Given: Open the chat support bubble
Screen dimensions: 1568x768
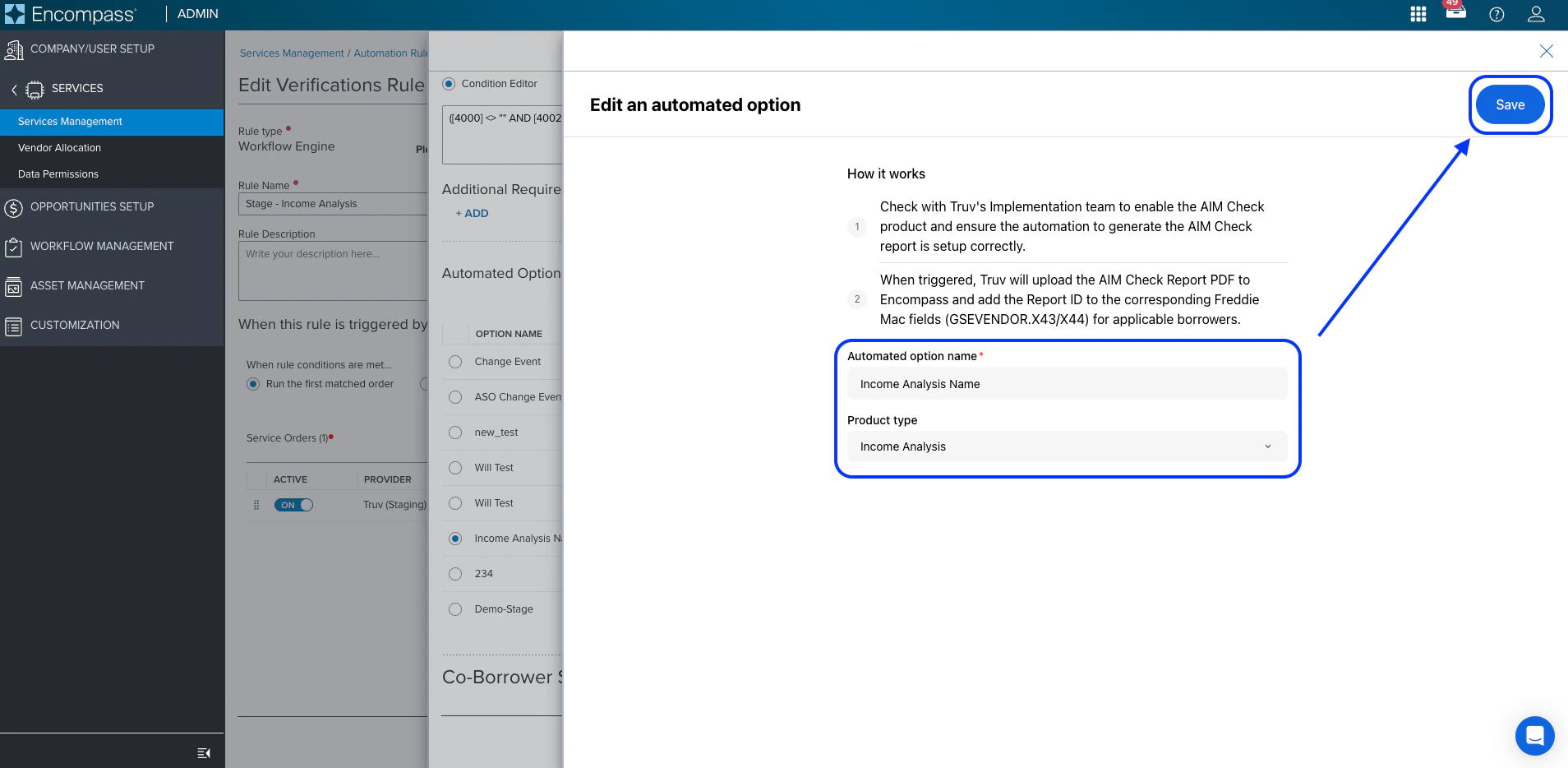Looking at the screenshot, I should pyautogui.click(x=1533, y=736).
